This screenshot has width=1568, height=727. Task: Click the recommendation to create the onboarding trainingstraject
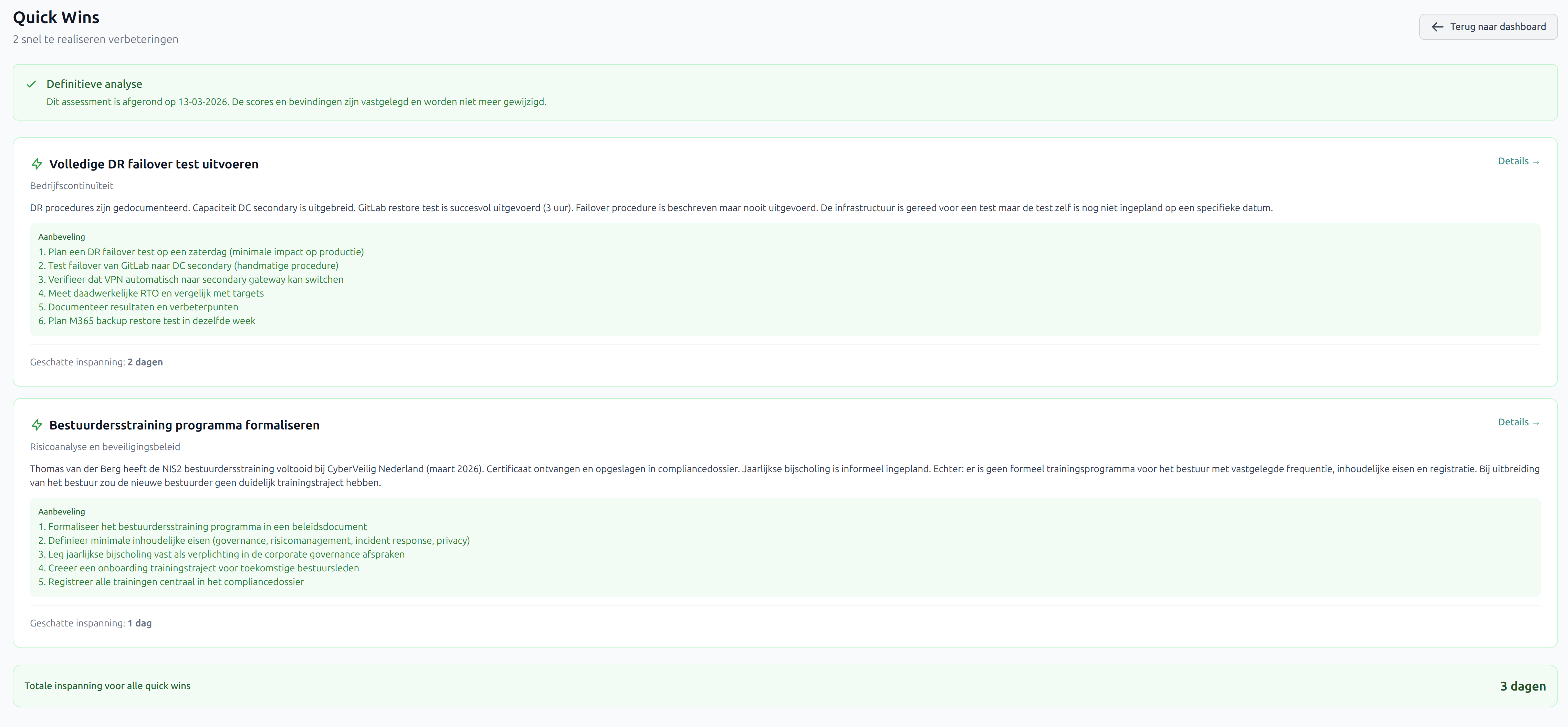(x=198, y=568)
